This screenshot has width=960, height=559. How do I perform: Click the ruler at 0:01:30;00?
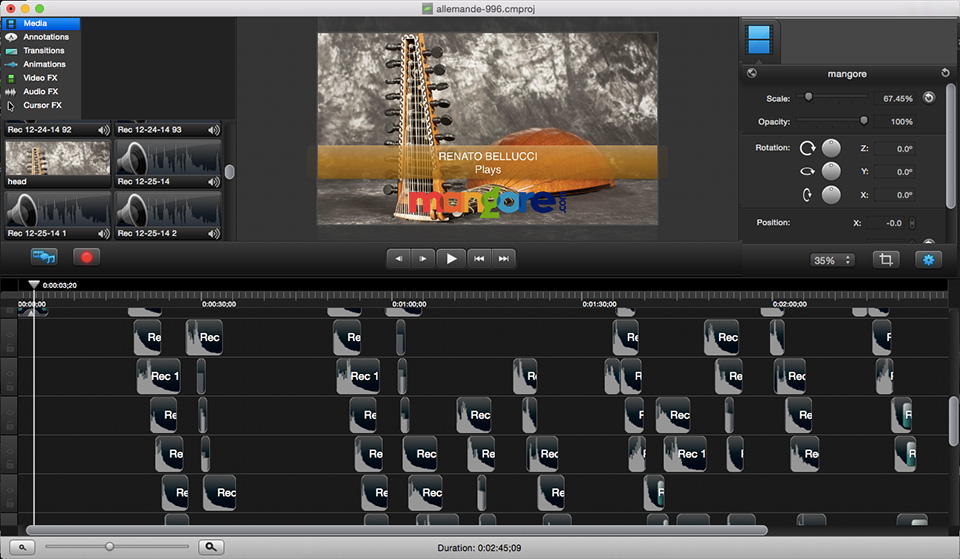[599, 304]
